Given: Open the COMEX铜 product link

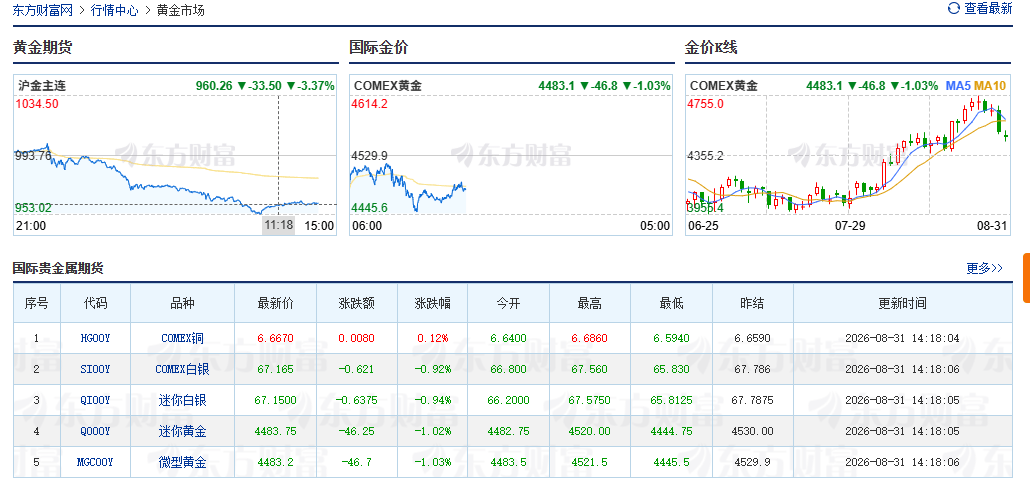Looking at the screenshot, I should tap(182, 338).
